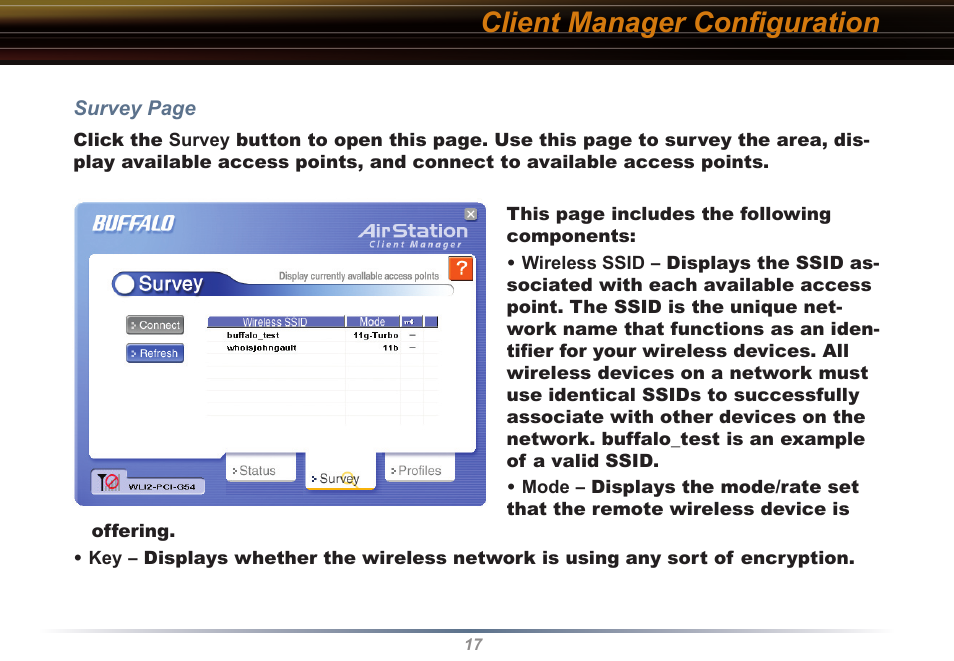The height and width of the screenshot is (661, 954).
Task: Switch to the Status tab
Action: pyautogui.click(x=261, y=469)
